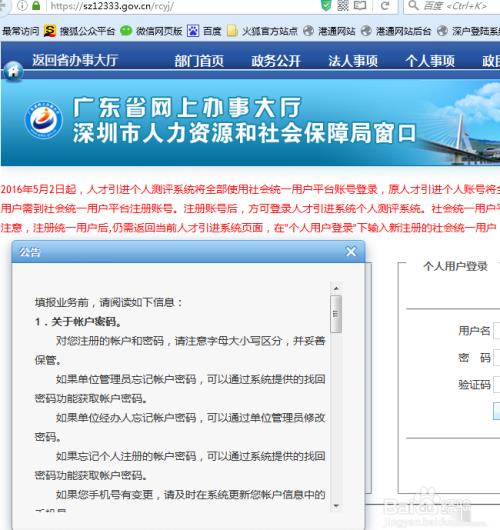Click the 验证码 label in the login form
500x530 pixels.
pyautogui.click(x=474, y=385)
